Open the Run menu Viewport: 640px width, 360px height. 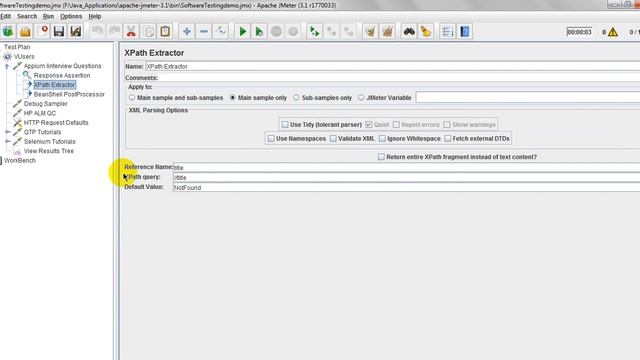pyautogui.click(x=48, y=16)
